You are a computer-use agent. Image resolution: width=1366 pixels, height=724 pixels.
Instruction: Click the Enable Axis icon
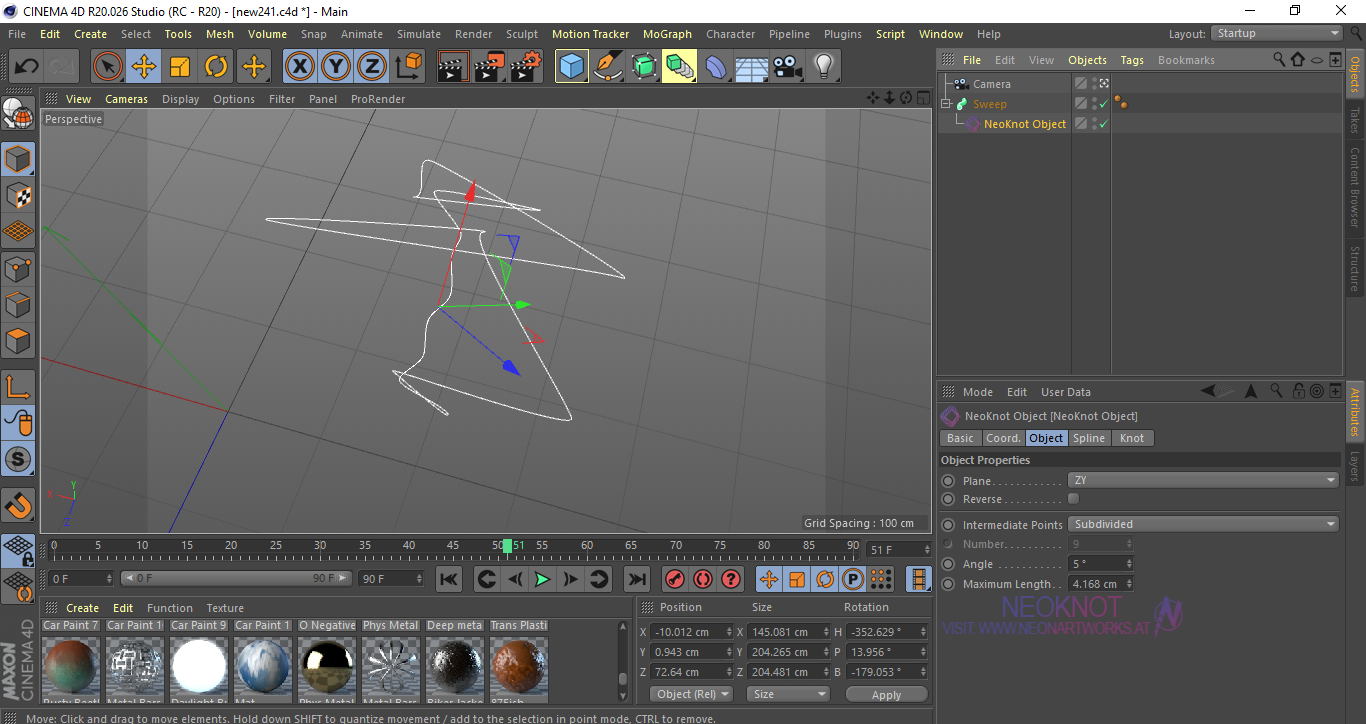(19, 387)
